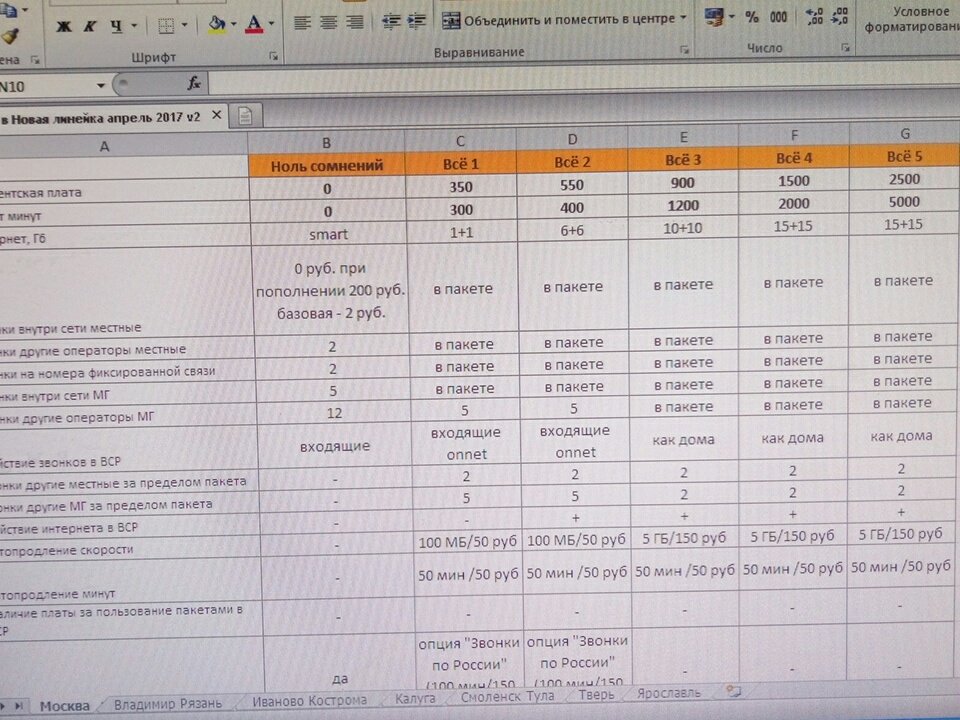Select Всё 1 header cell
960x720 pixels.
coord(461,163)
